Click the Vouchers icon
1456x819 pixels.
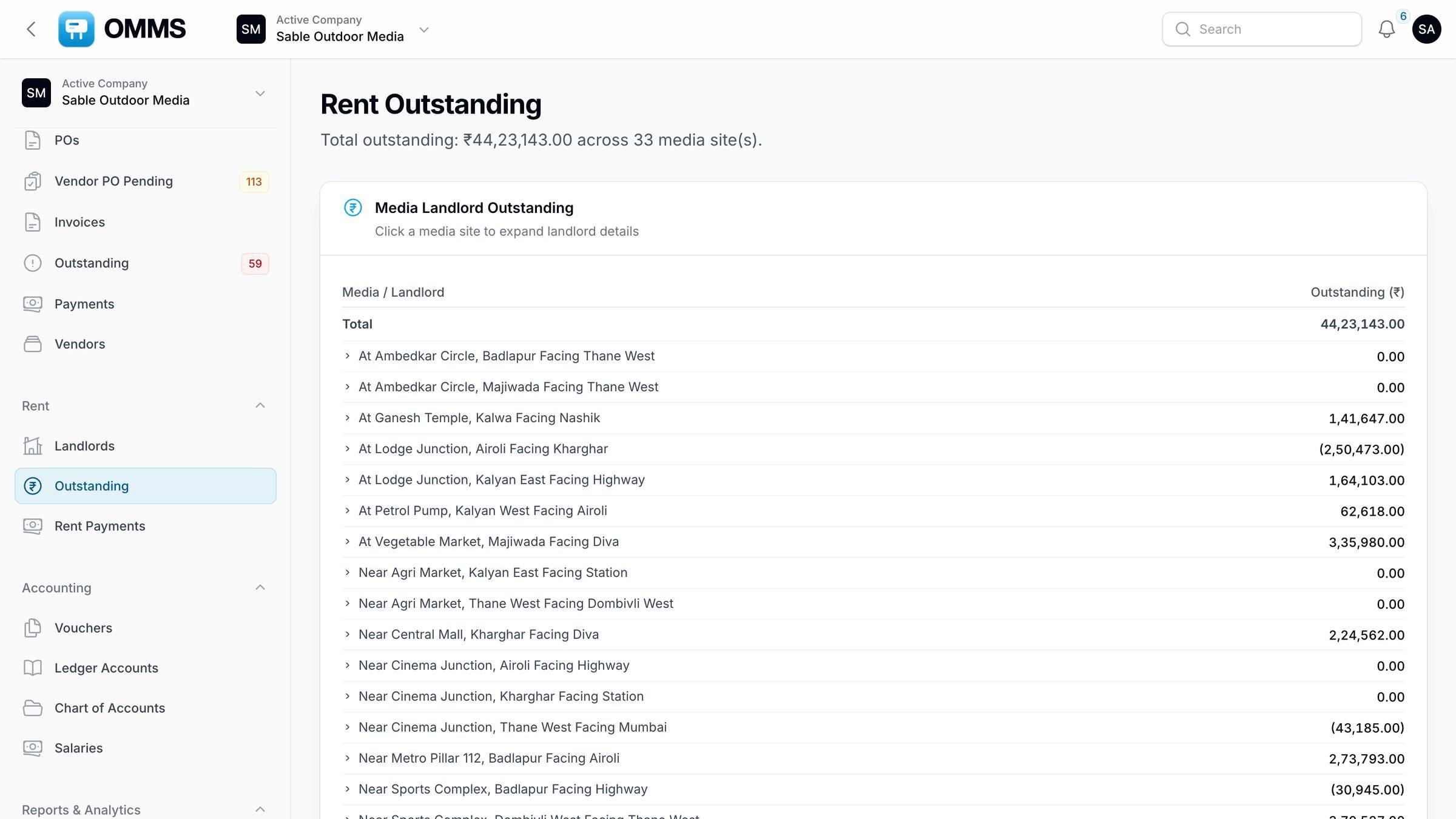[x=33, y=628]
